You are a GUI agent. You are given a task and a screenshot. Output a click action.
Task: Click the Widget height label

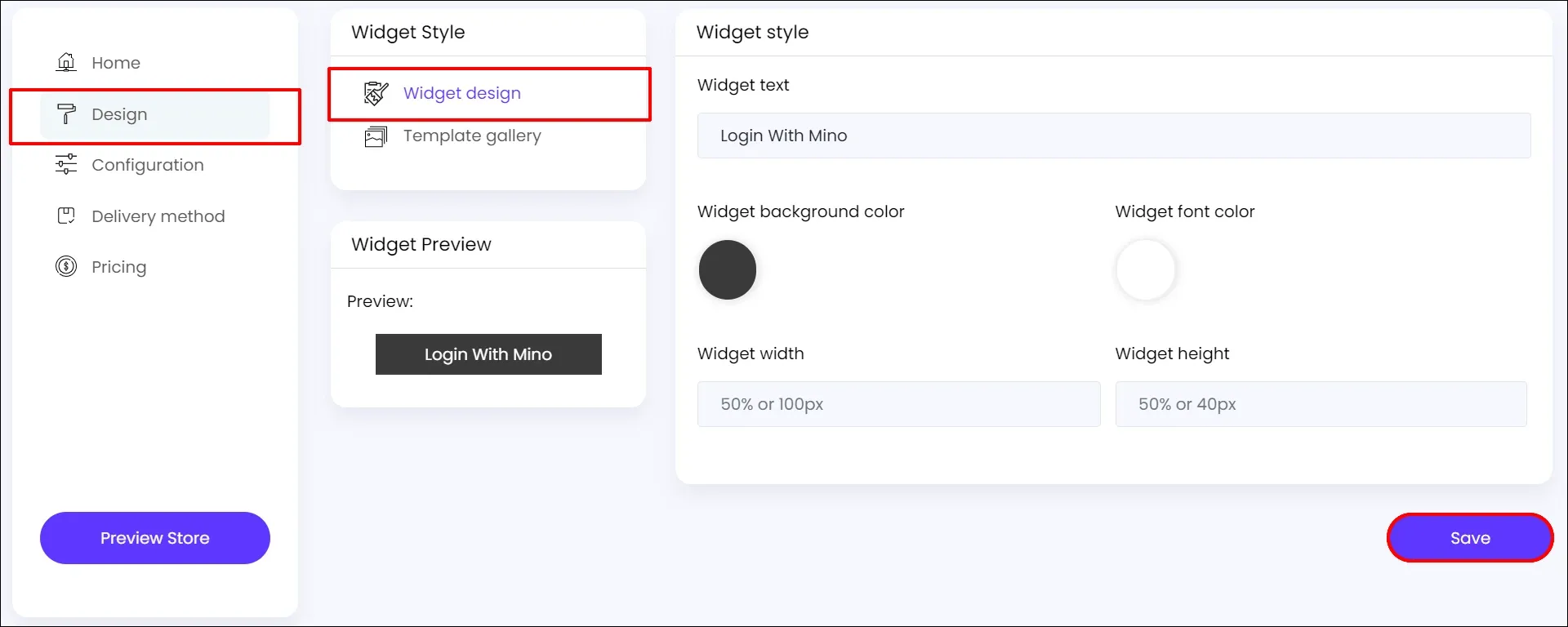point(1172,354)
